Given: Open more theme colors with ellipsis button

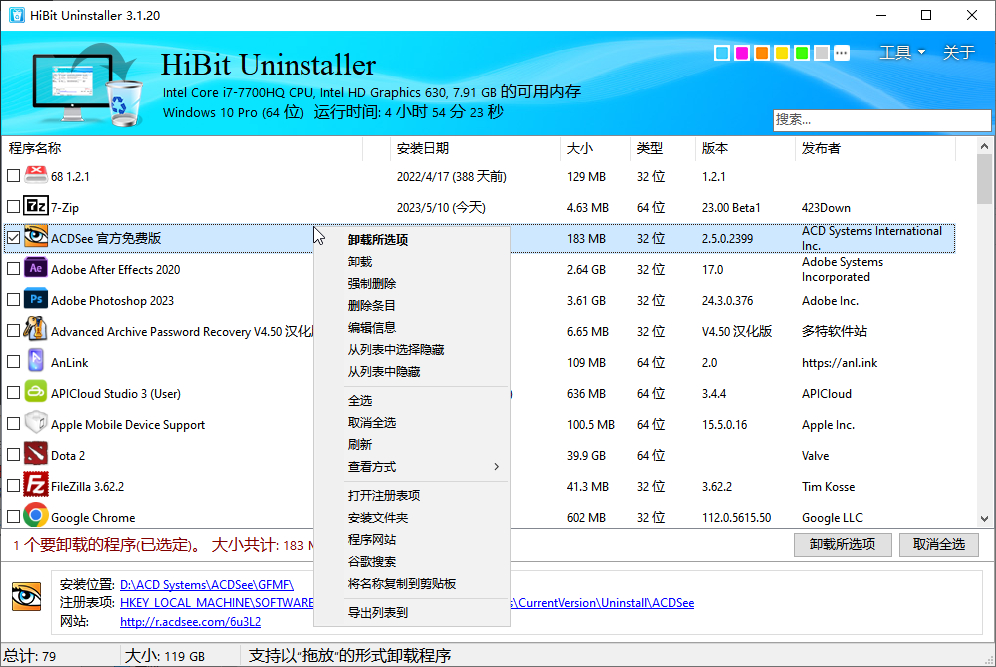Looking at the screenshot, I should (x=842, y=53).
